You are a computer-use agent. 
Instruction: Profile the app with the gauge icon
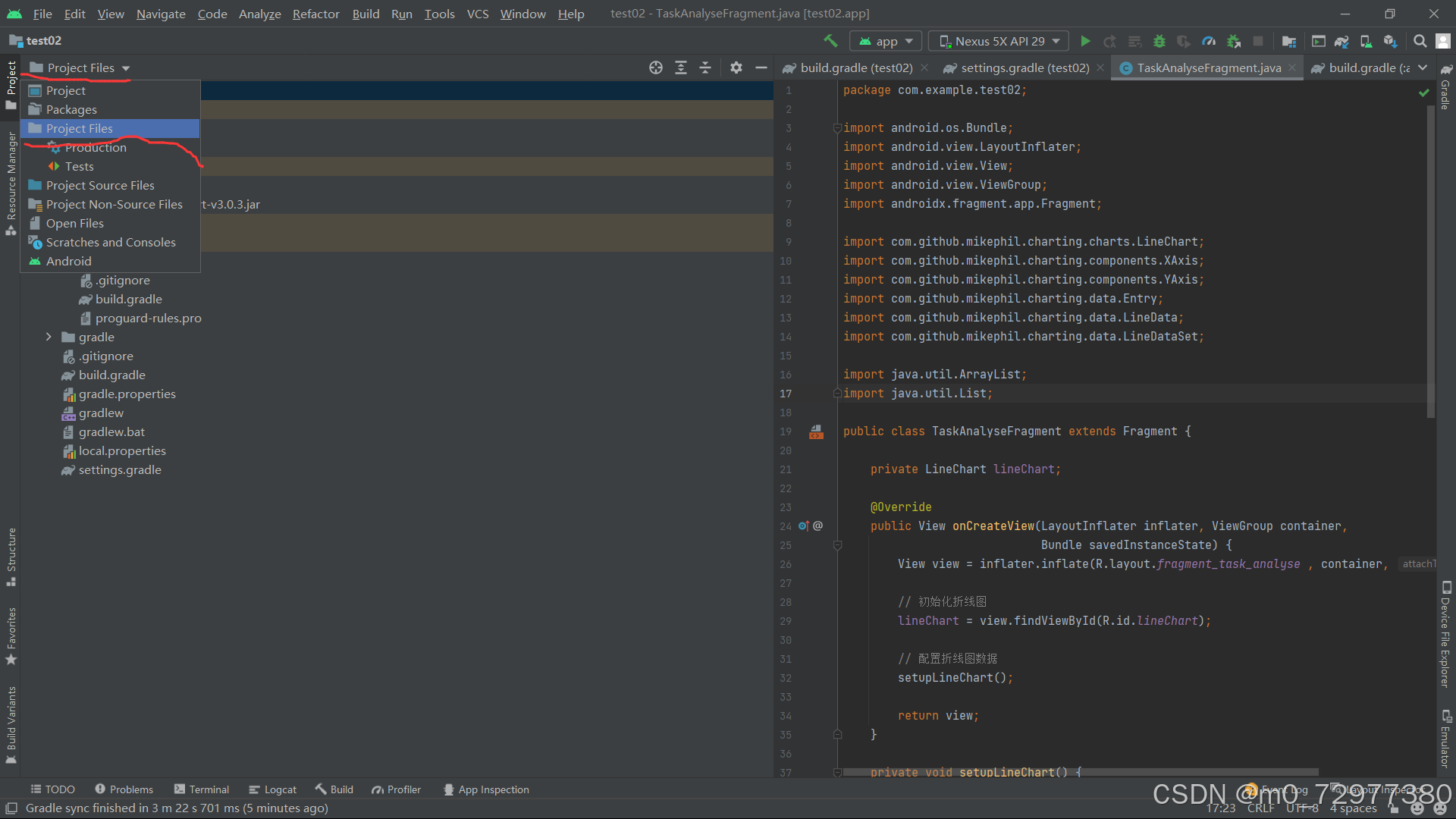[1208, 41]
